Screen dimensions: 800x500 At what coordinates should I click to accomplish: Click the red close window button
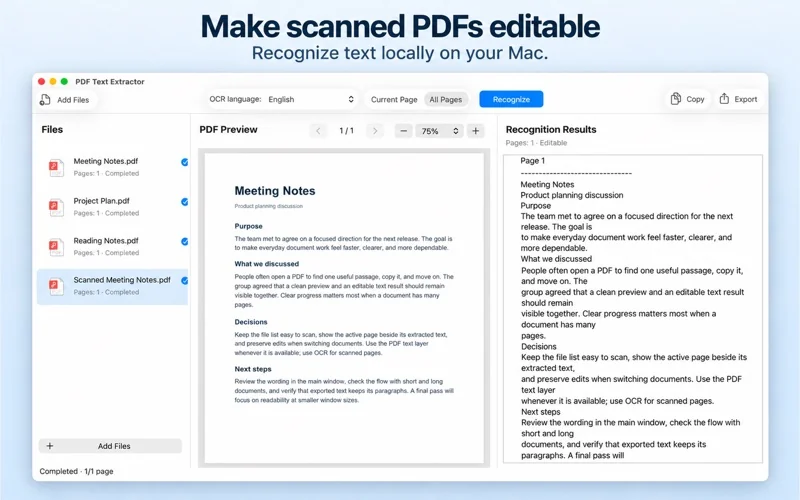point(41,81)
